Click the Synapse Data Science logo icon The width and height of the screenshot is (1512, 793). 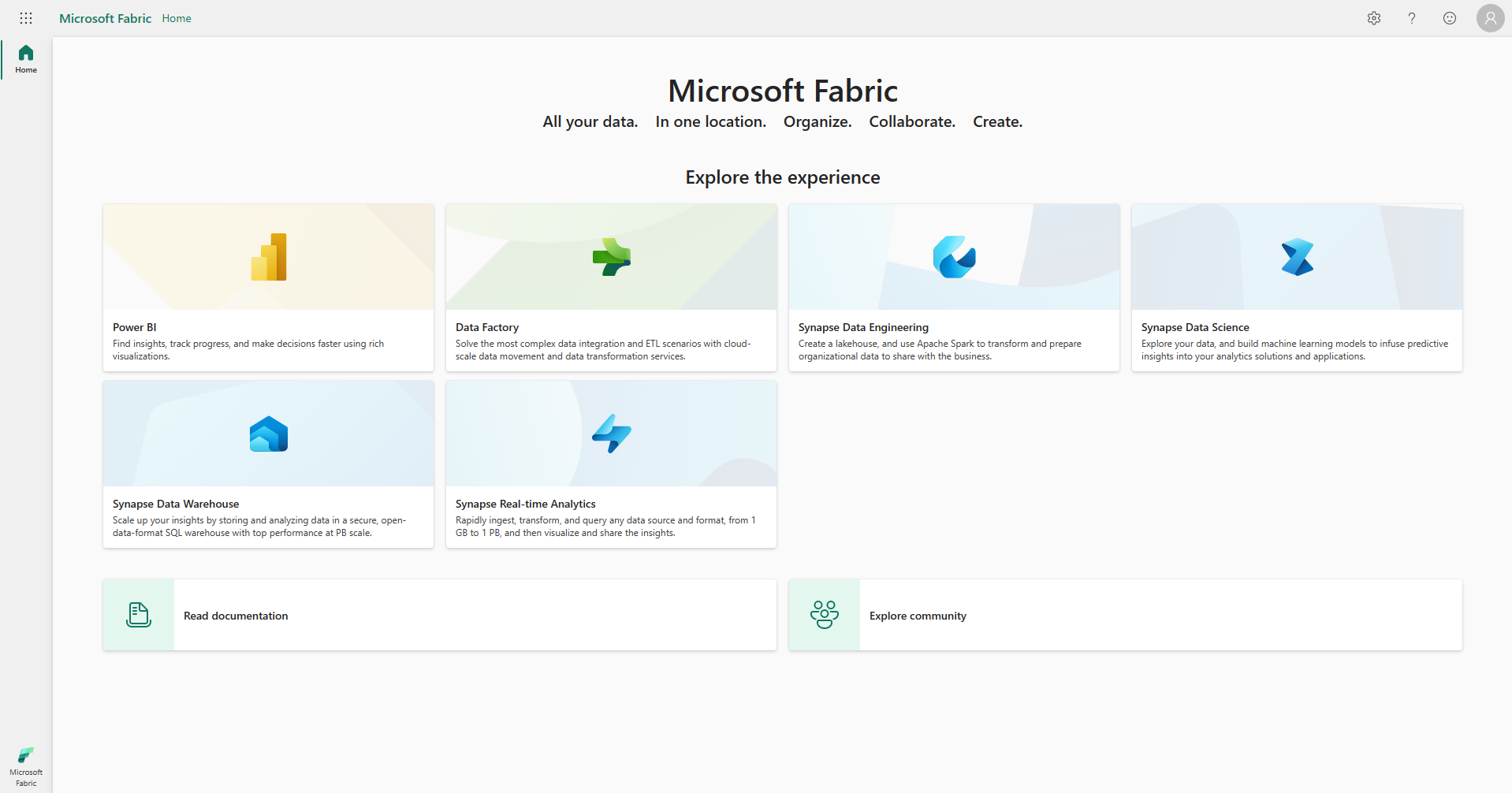[1297, 257]
